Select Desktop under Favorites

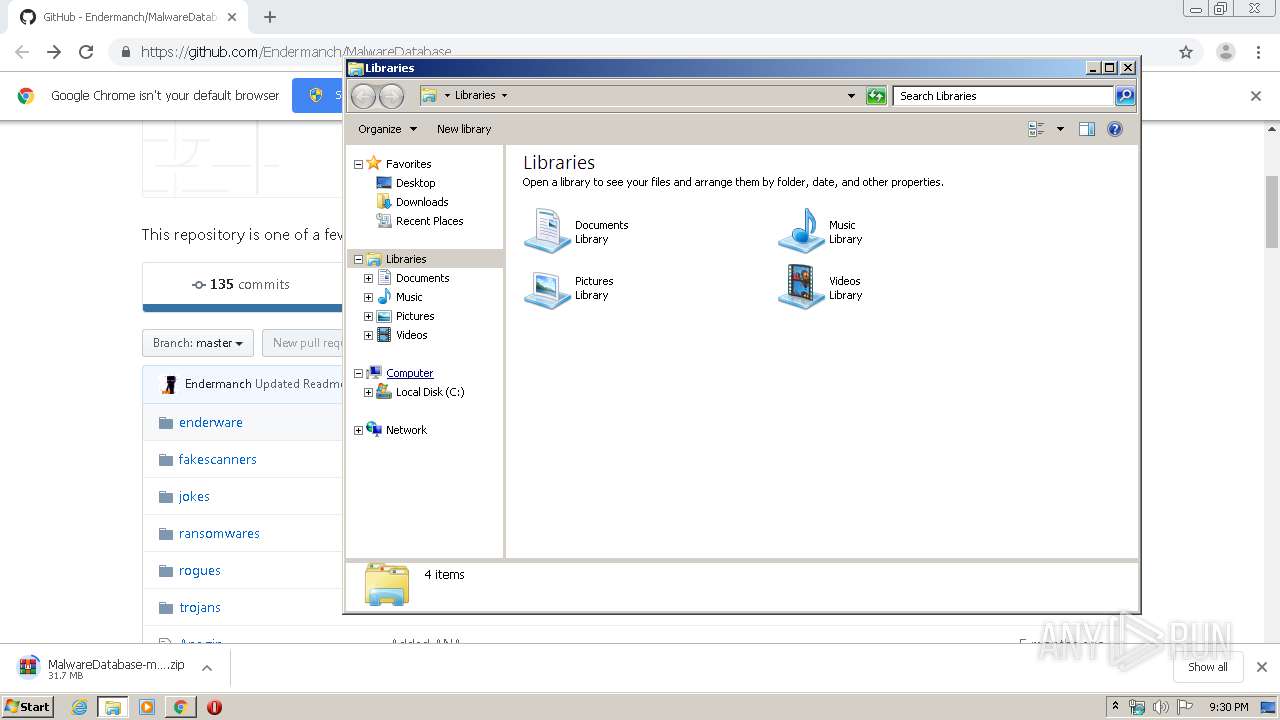415,183
